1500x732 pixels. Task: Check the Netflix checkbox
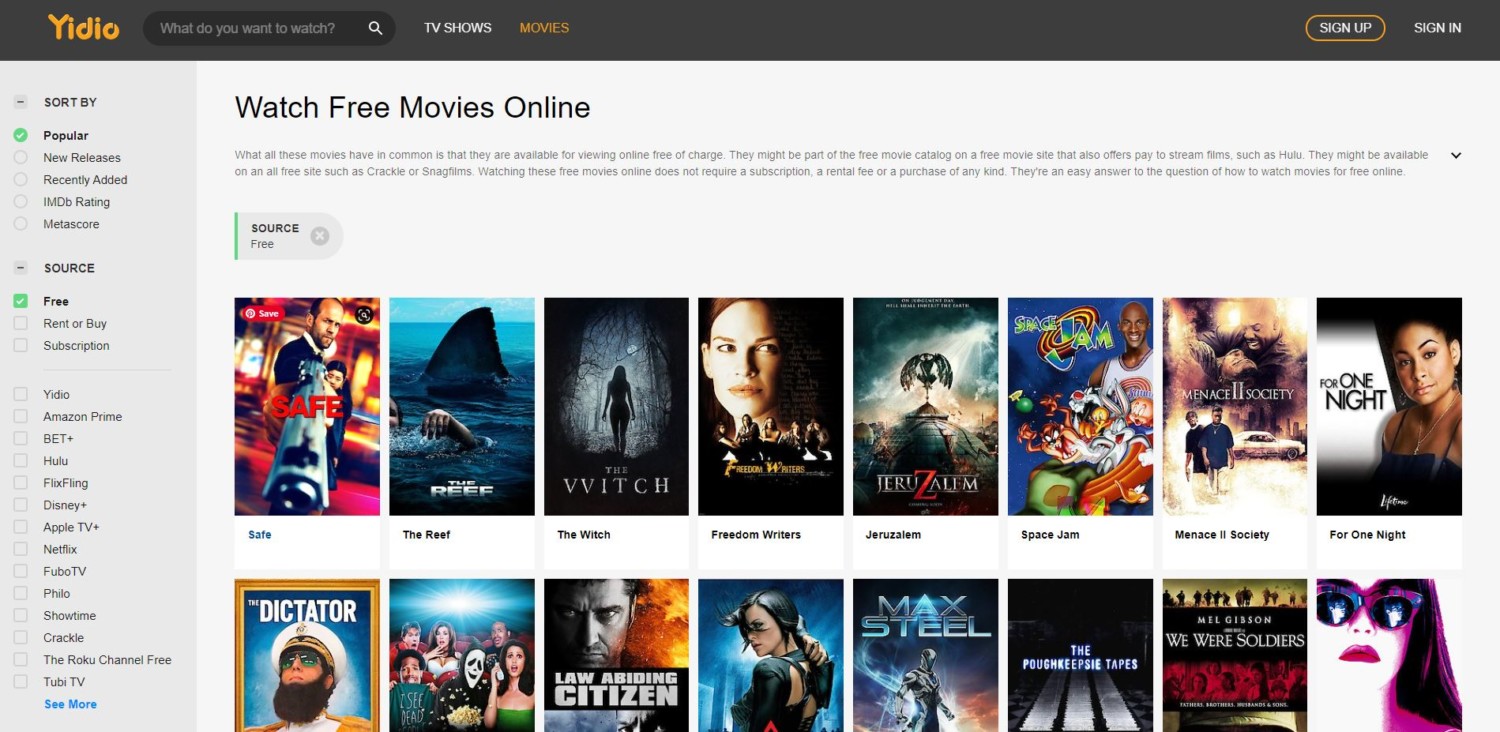point(20,549)
